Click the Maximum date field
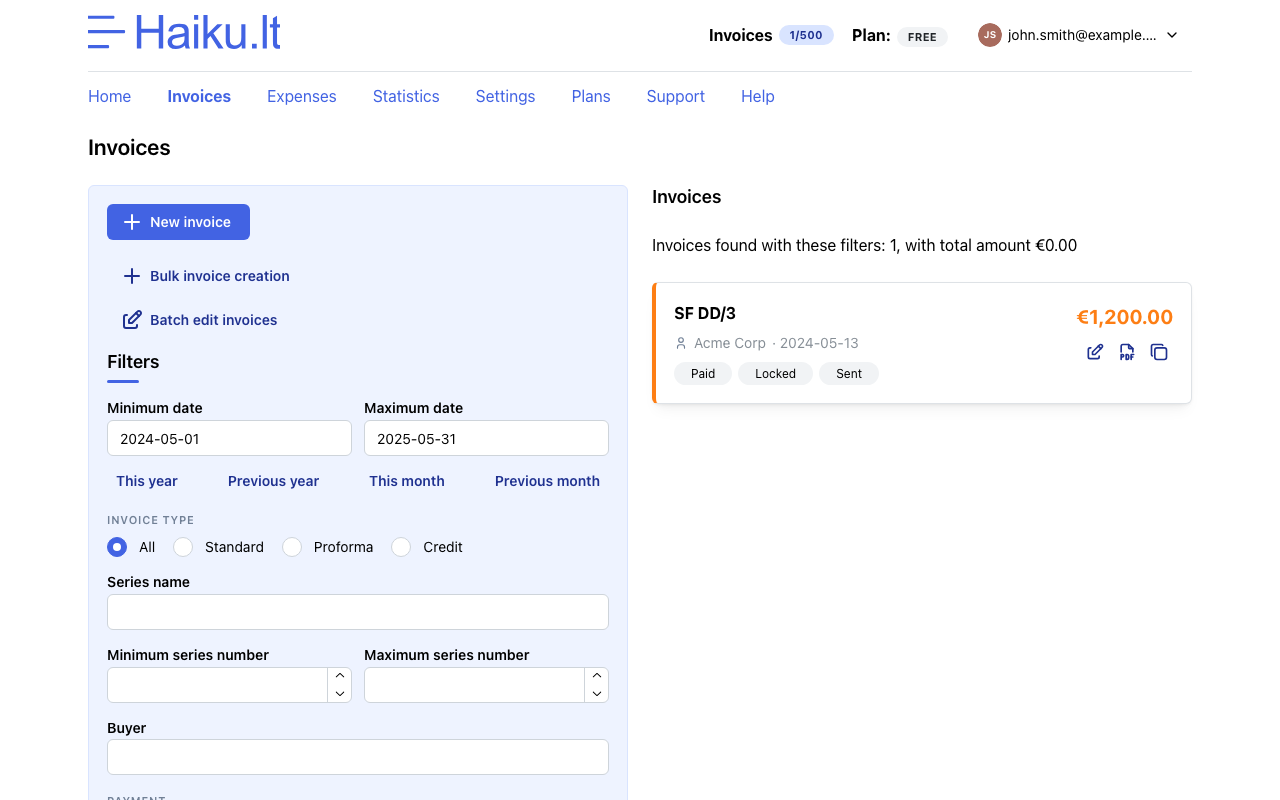 click(486, 438)
